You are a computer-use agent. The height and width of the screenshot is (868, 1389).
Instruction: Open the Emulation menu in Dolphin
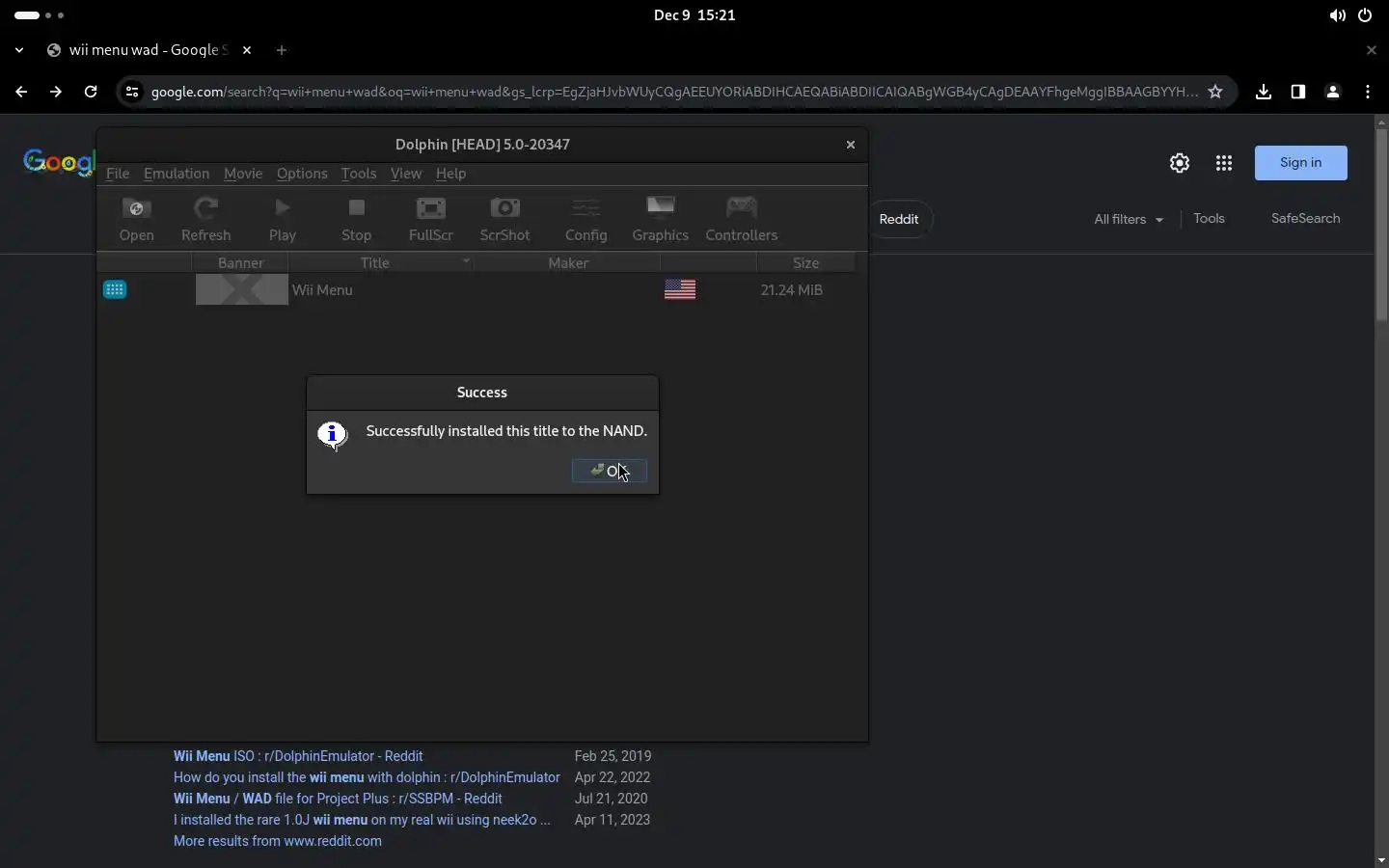coord(177,174)
